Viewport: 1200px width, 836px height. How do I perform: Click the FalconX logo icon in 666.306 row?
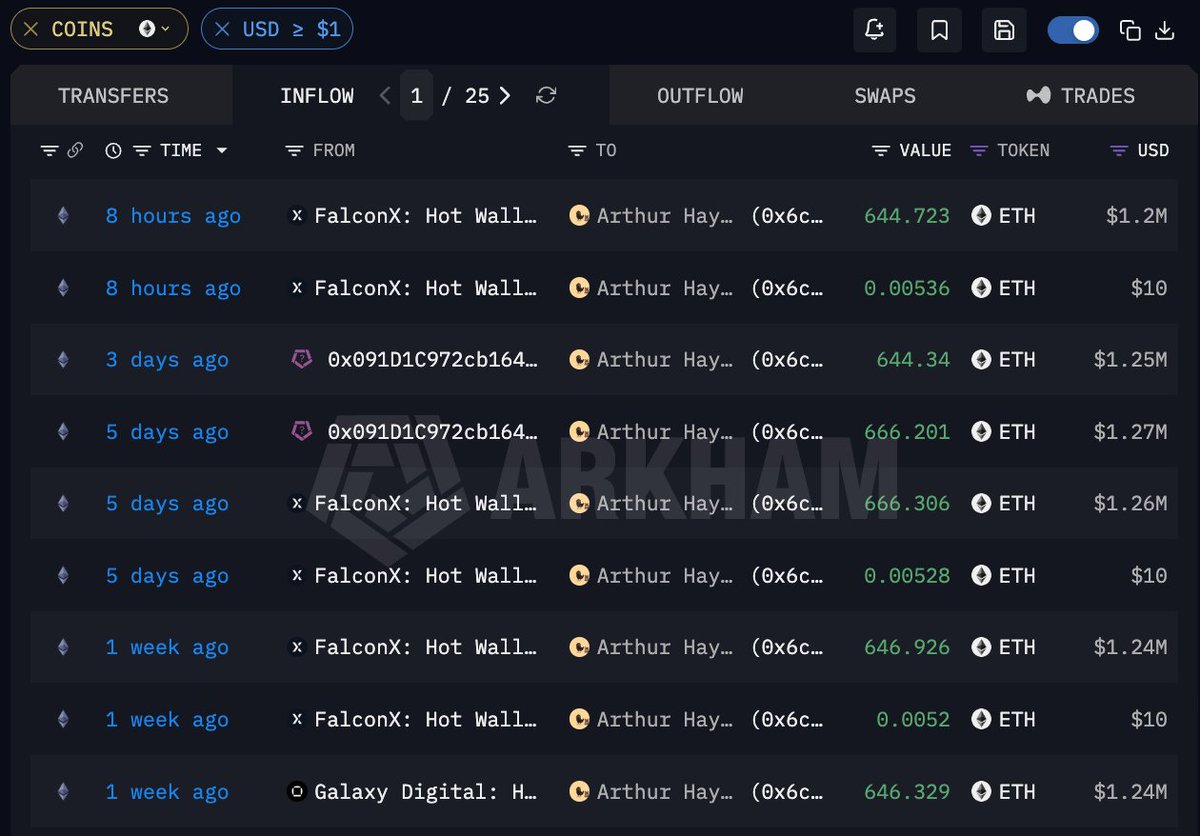pyautogui.click(x=296, y=504)
